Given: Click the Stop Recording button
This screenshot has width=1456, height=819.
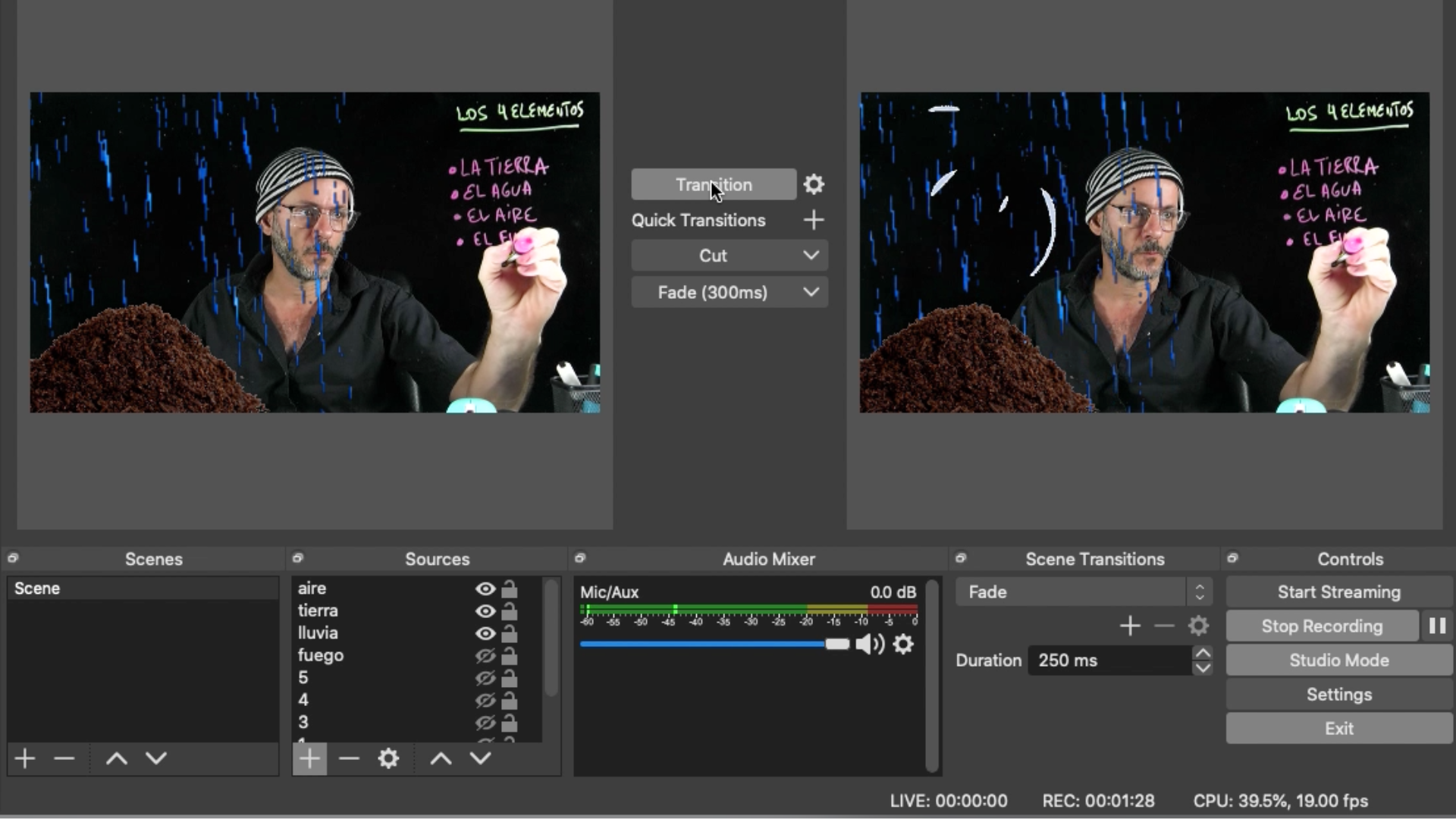Looking at the screenshot, I should point(1322,626).
